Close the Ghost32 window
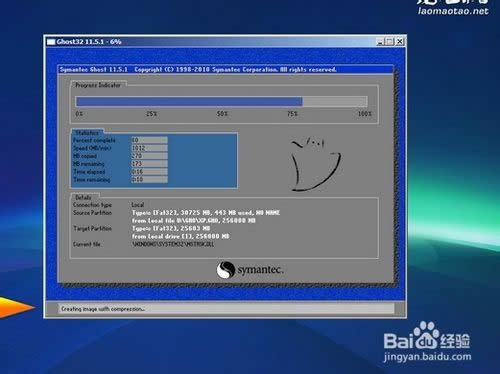This screenshot has width=500, height=374. tap(400, 42)
